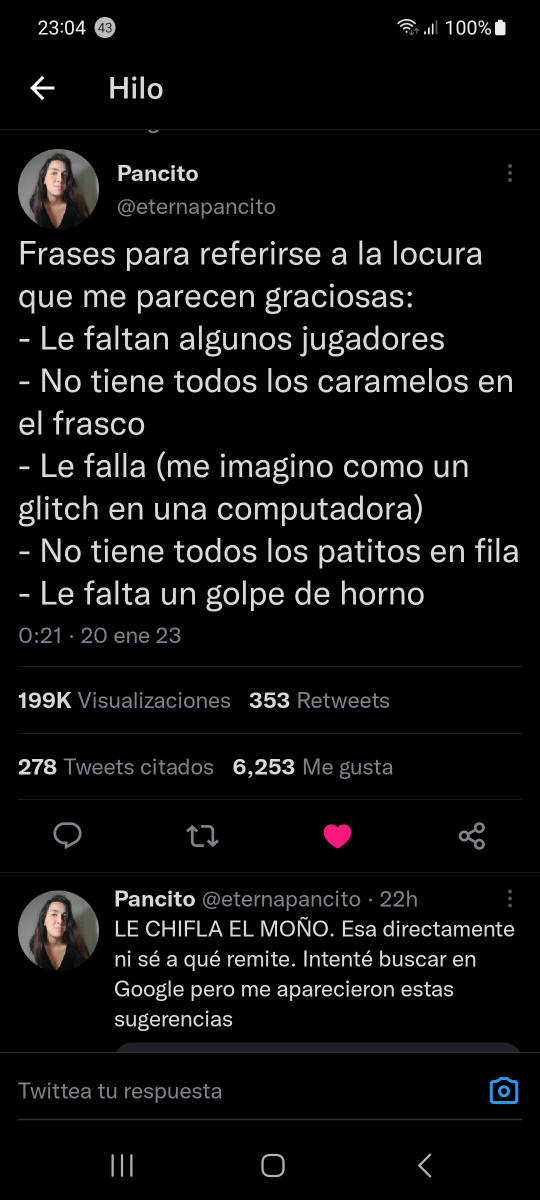Tap the Android home button
540x1200 pixels.
pos(272,1165)
